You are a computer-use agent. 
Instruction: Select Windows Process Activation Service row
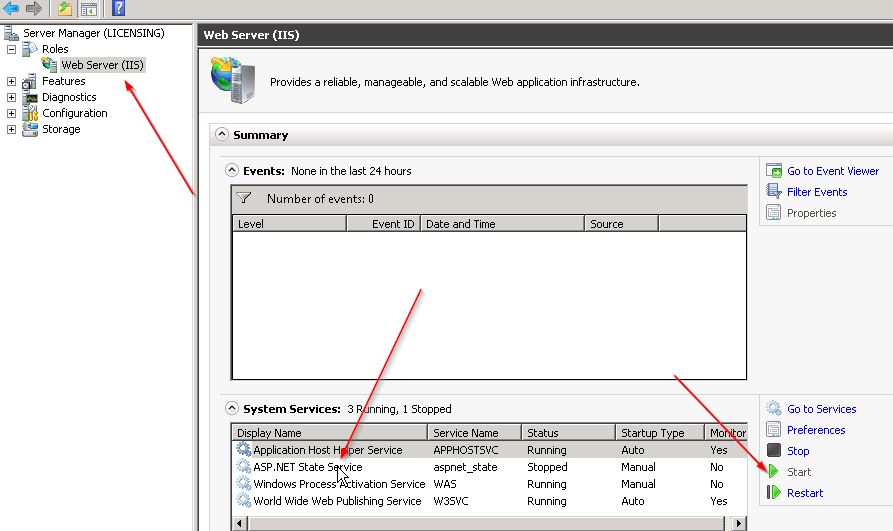pos(489,484)
